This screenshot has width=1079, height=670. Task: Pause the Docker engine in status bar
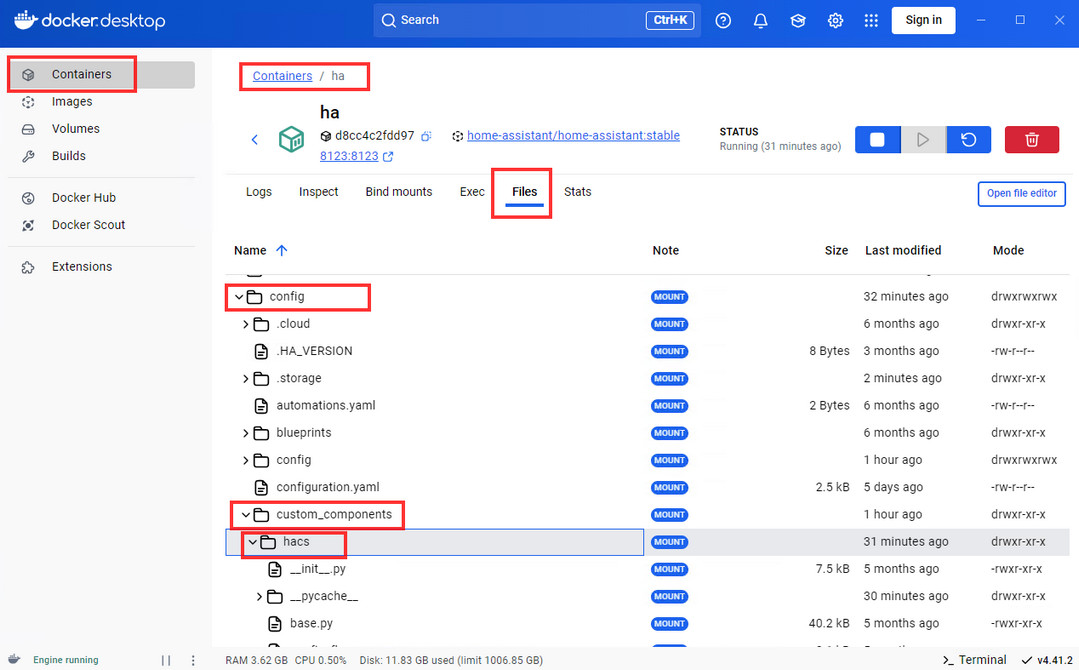(x=166, y=660)
